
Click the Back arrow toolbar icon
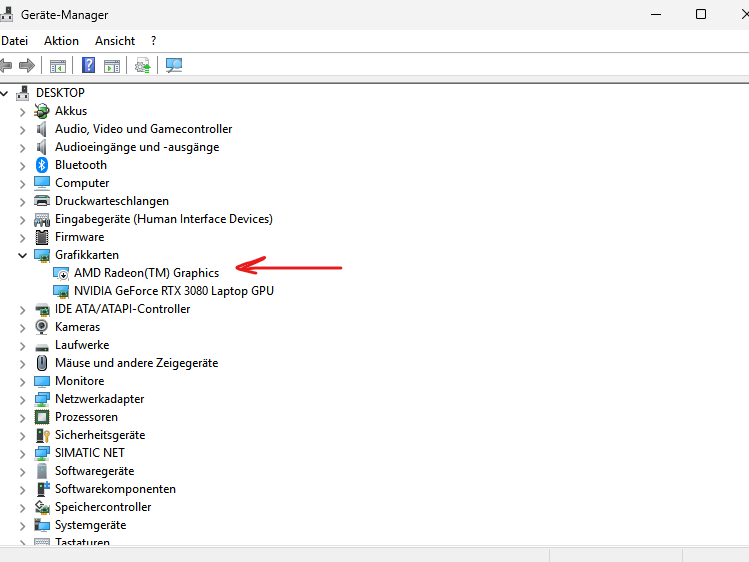pyautogui.click(x=6, y=65)
